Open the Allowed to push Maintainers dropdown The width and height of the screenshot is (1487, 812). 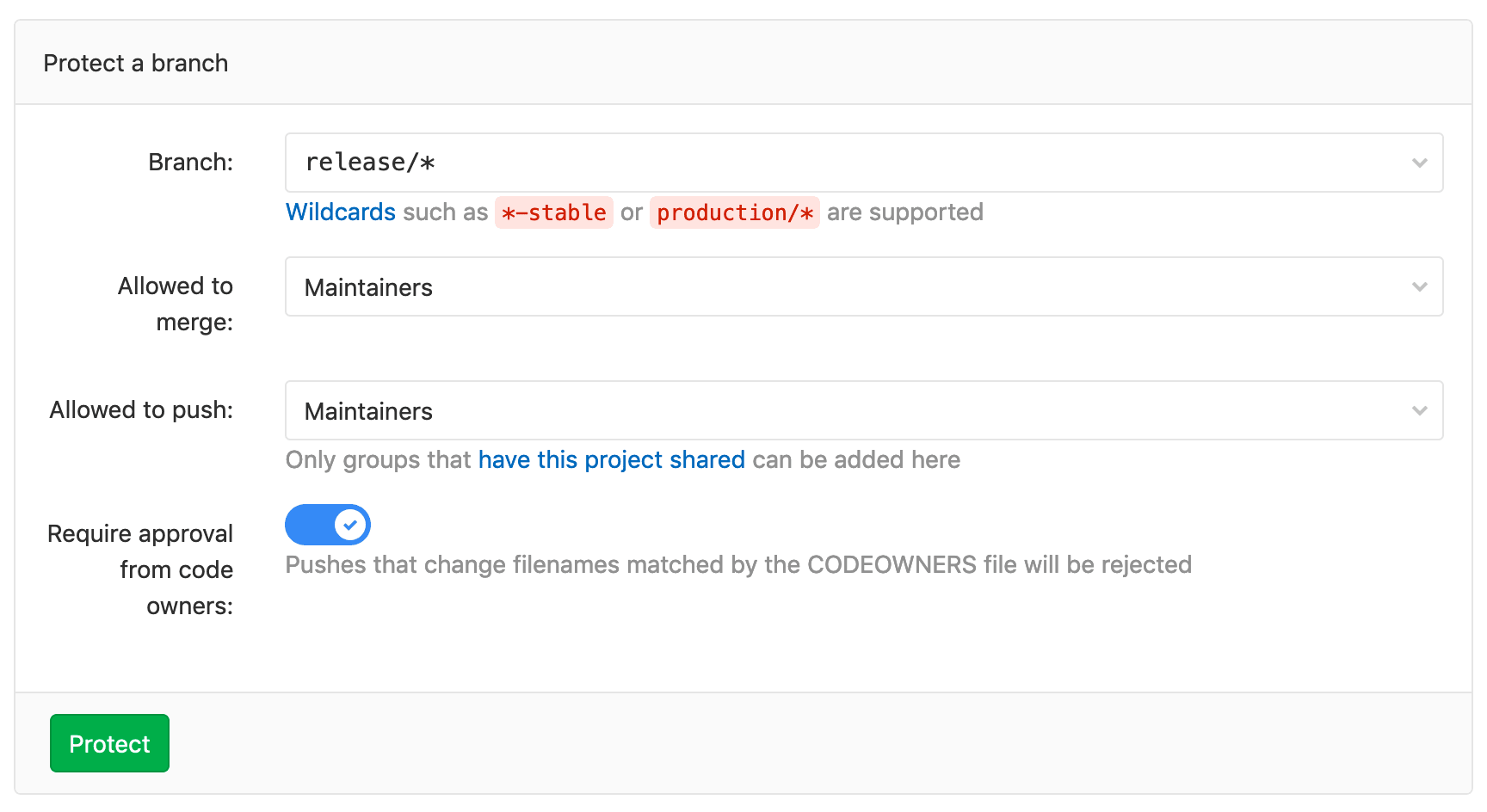coord(864,410)
